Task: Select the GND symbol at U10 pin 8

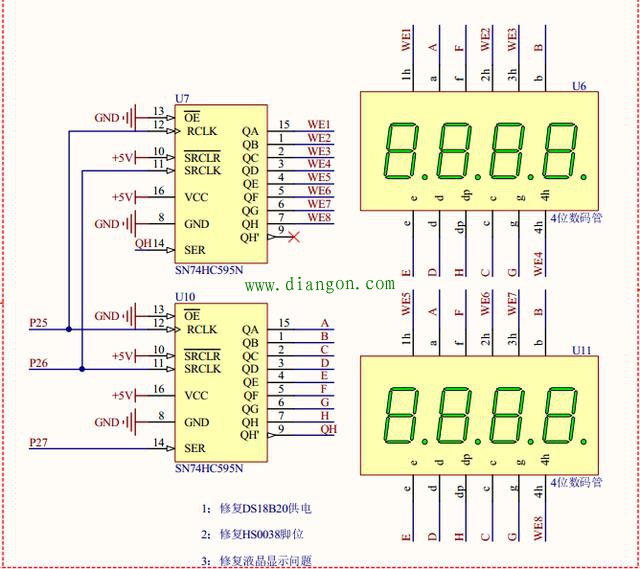Action: click(131, 422)
